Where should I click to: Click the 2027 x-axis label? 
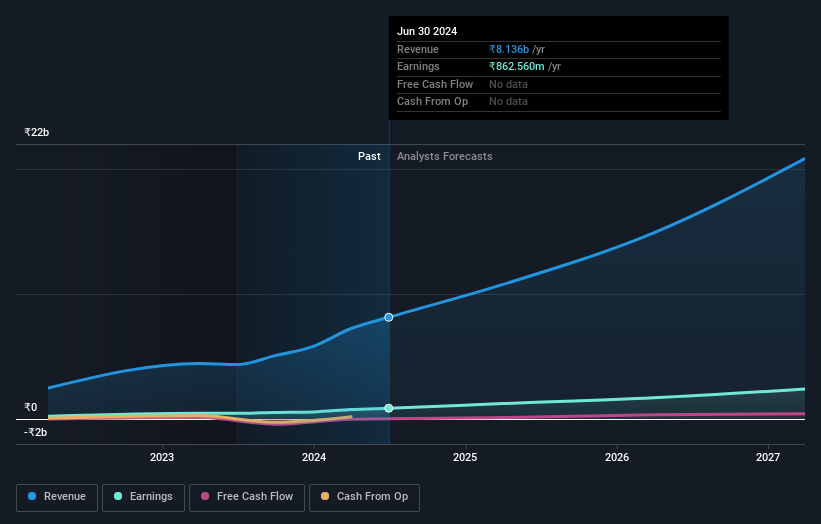click(x=768, y=458)
